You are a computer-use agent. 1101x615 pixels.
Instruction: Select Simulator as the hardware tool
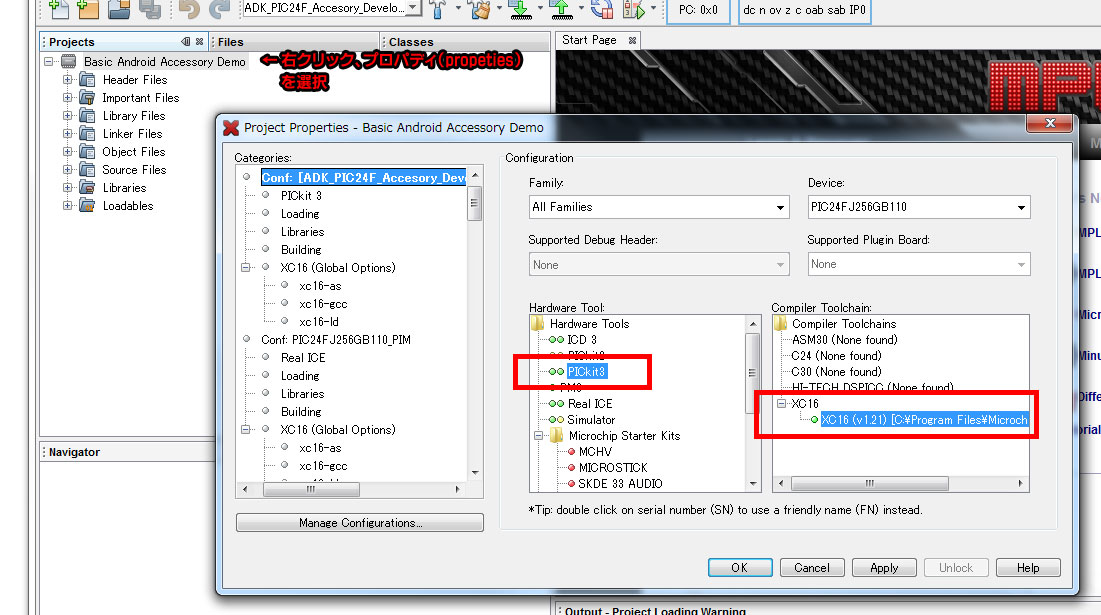click(x=591, y=420)
